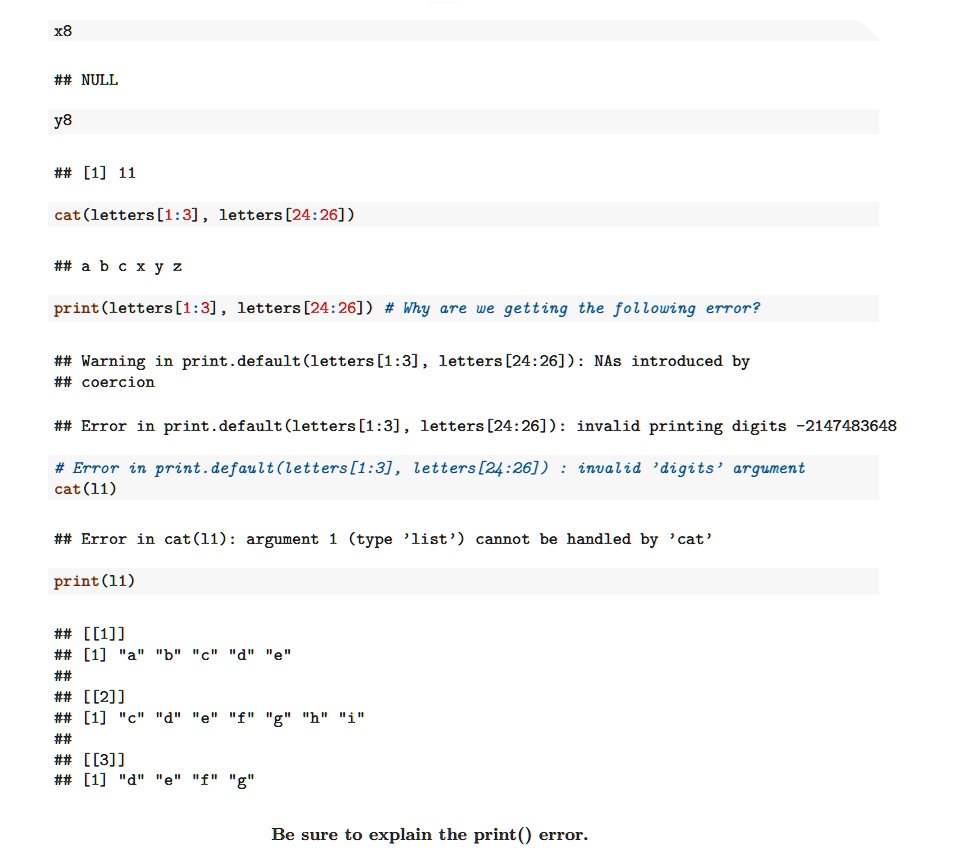Click the cat(l1) code line
Screen dimensions: 963x865
[85, 489]
